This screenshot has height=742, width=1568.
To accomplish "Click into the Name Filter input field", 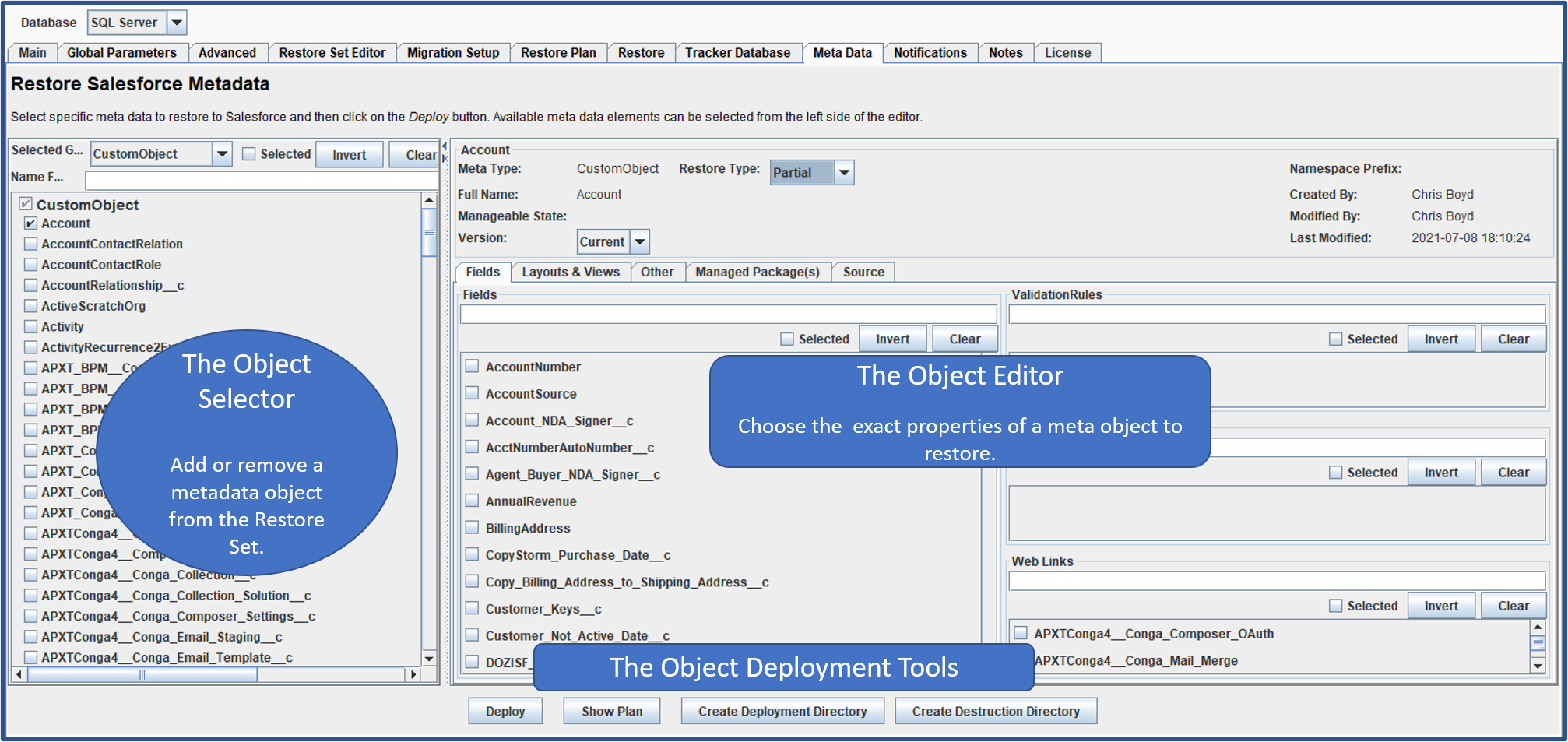I will pyautogui.click(x=262, y=181).
